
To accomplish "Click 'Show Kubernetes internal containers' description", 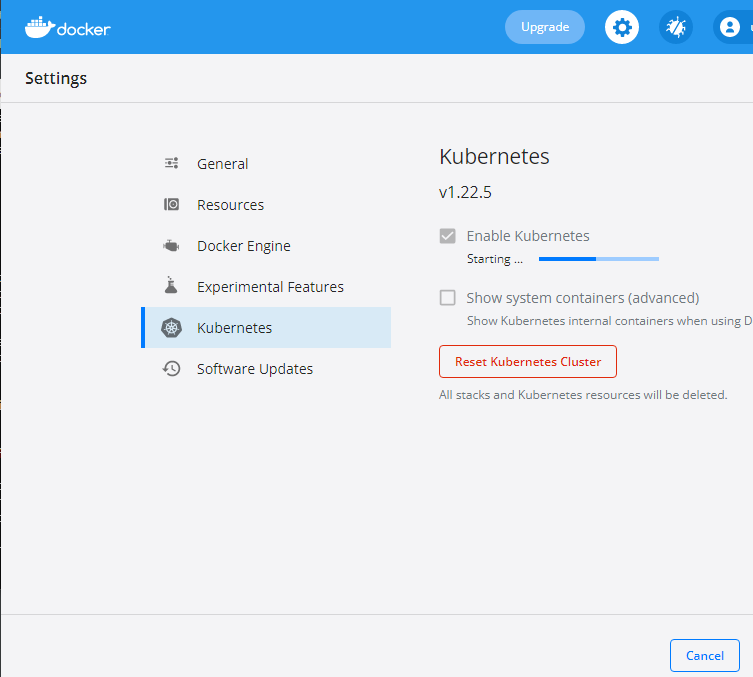I will click(x=609, y=321).
